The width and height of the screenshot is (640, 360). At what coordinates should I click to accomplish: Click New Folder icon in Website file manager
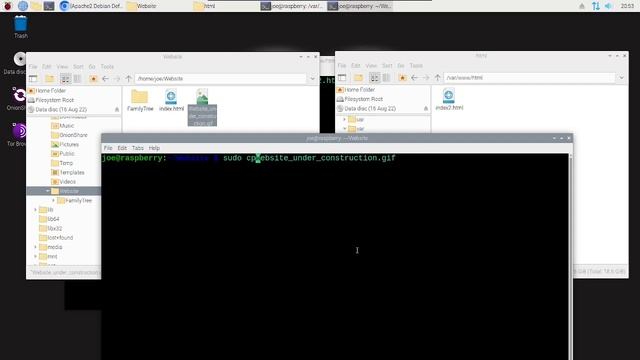click(50, 78)
